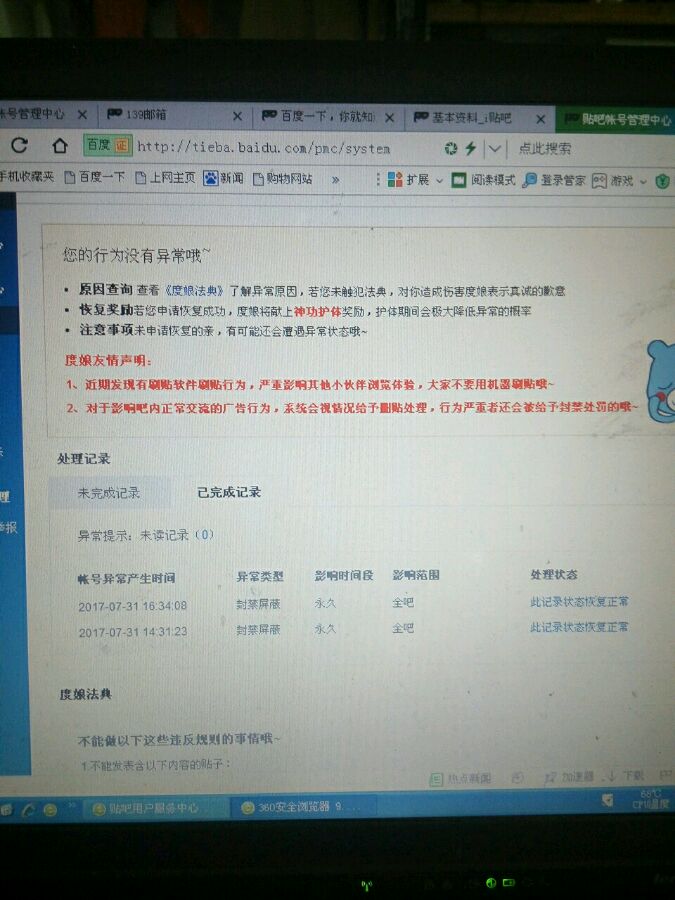Open 登录管家 login manager

[554, 180]
